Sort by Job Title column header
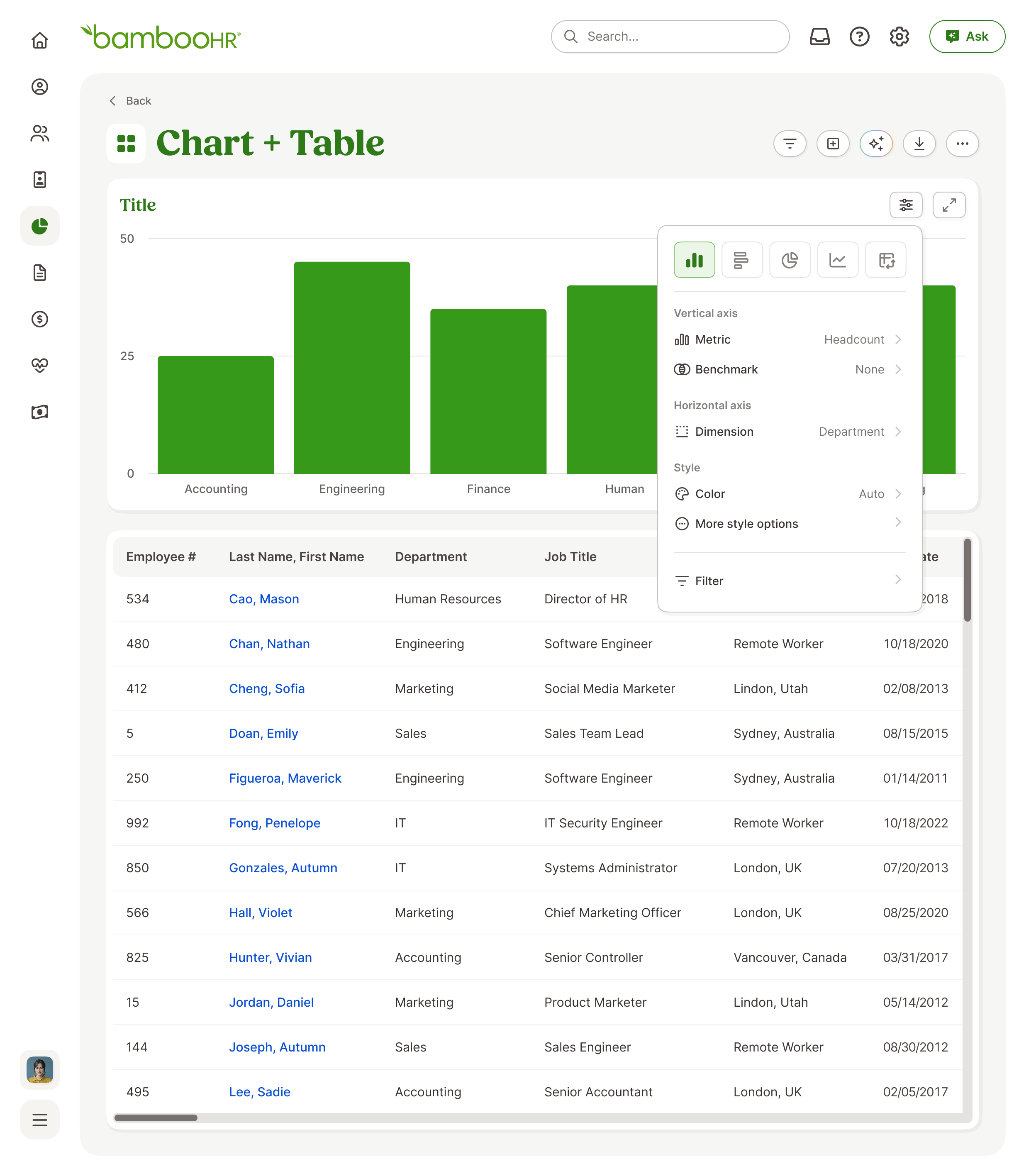 [x=570, y=557]
